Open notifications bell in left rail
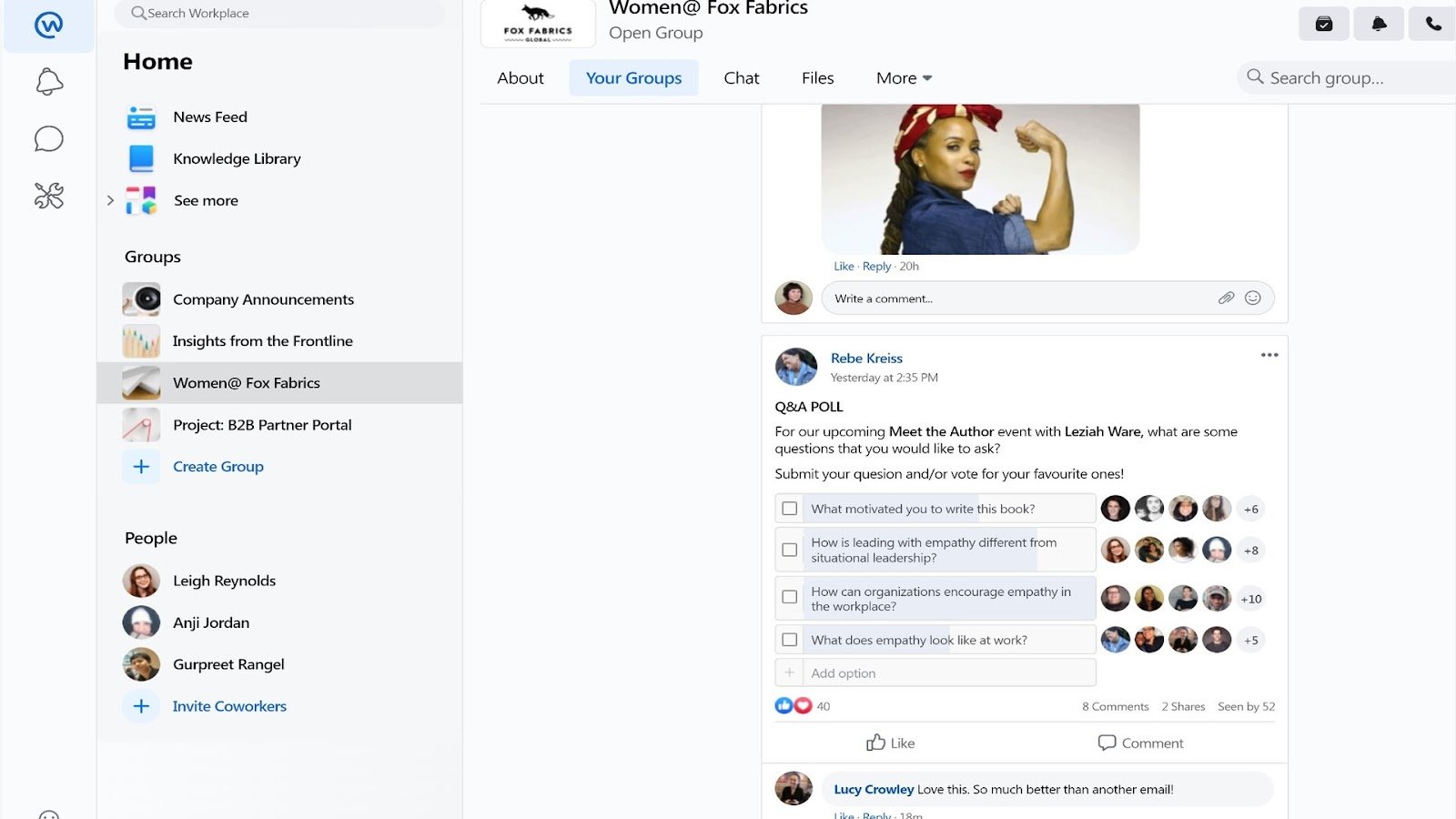This screenshot has height=819, width=1456. point(49,82)
